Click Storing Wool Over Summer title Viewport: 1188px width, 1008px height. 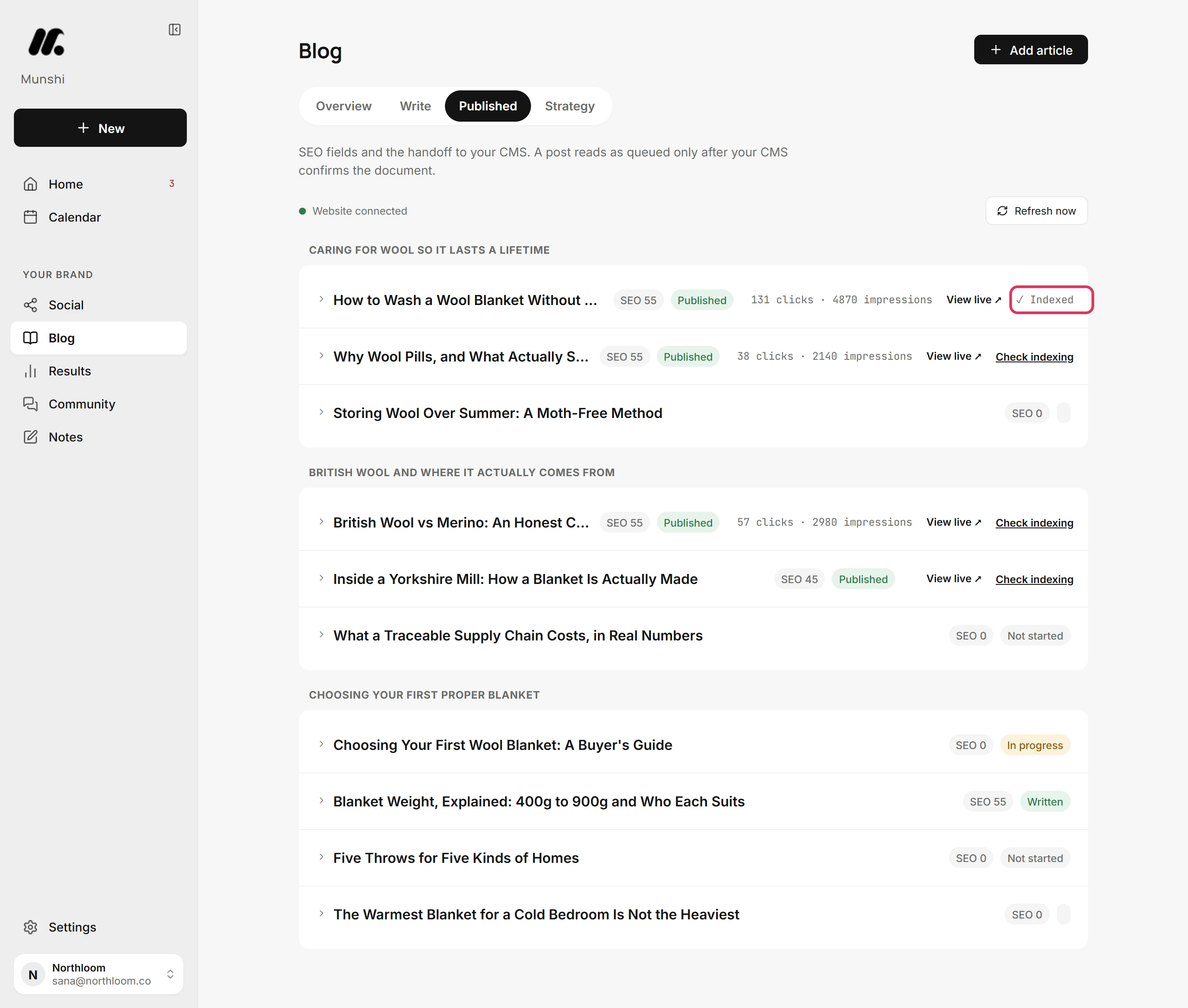[498, 413]
